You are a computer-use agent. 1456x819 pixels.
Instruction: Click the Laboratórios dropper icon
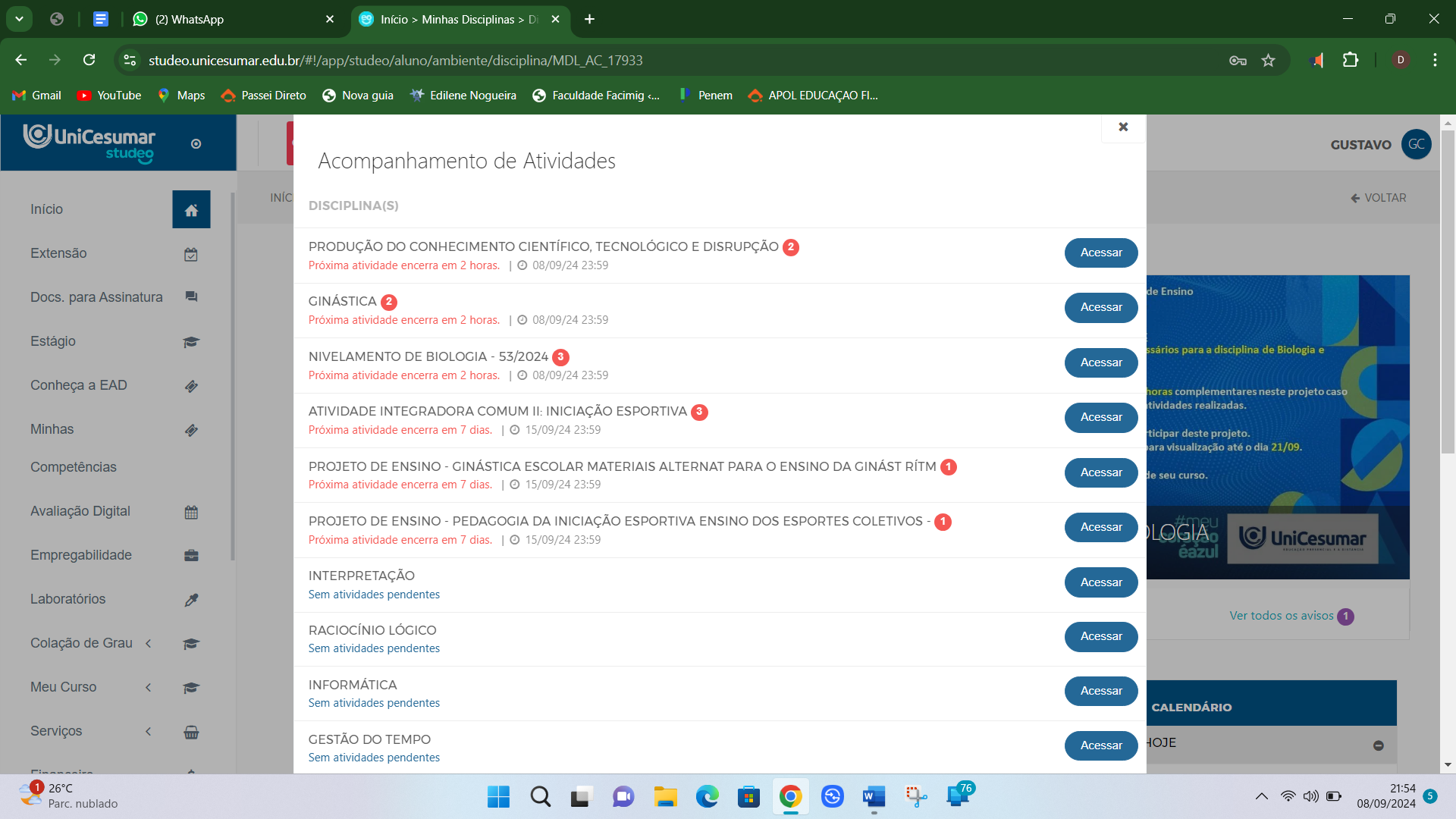(x=191, y=600)
